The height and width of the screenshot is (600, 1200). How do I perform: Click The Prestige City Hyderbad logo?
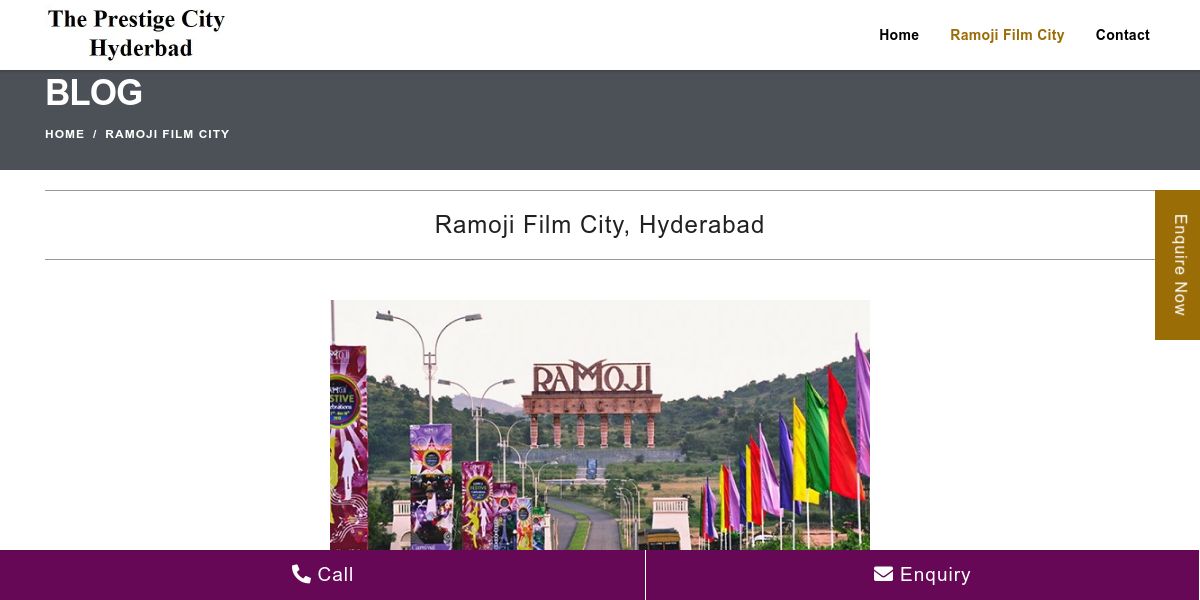[x=136, y=34]
